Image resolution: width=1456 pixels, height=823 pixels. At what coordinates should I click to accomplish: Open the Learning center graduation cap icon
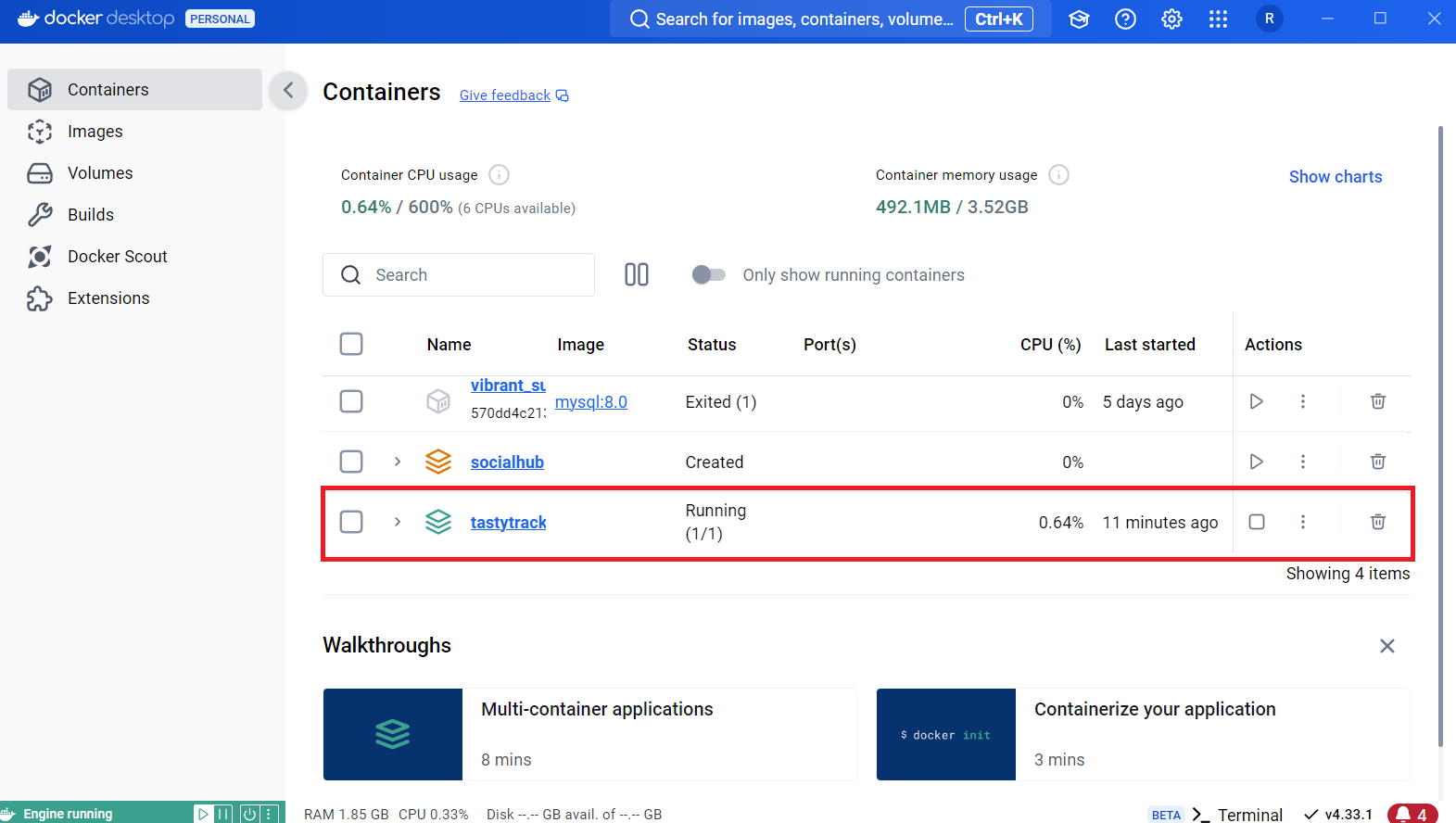[x=1079, y=19]
